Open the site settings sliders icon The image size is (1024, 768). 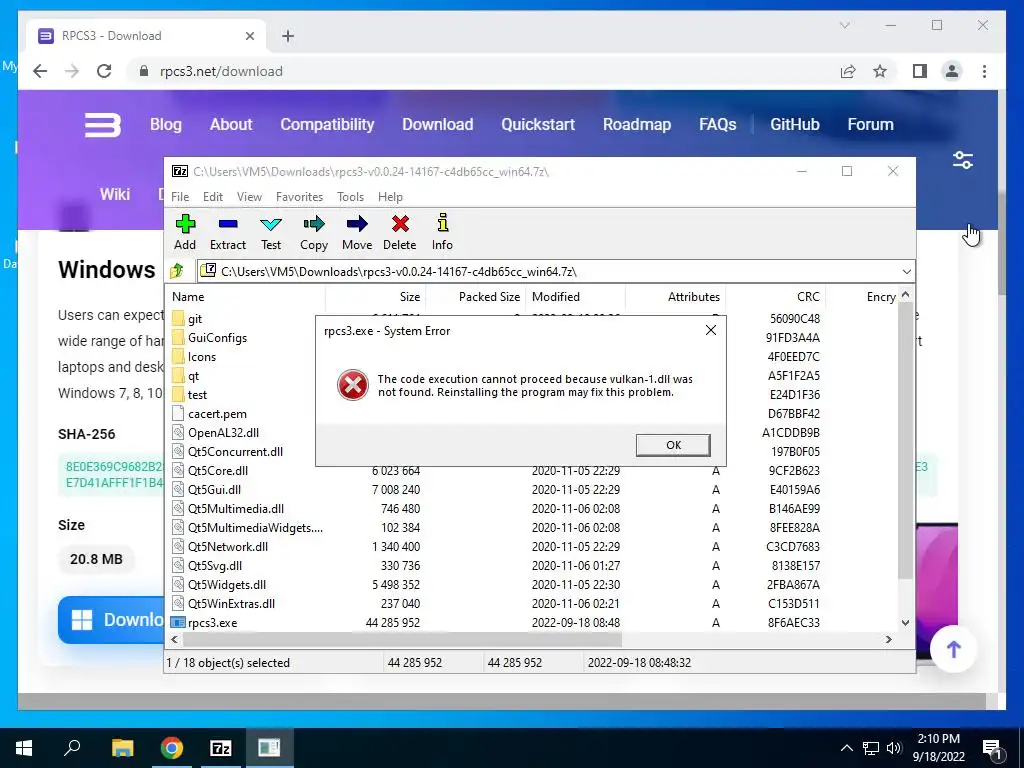(x=963, y=160)
